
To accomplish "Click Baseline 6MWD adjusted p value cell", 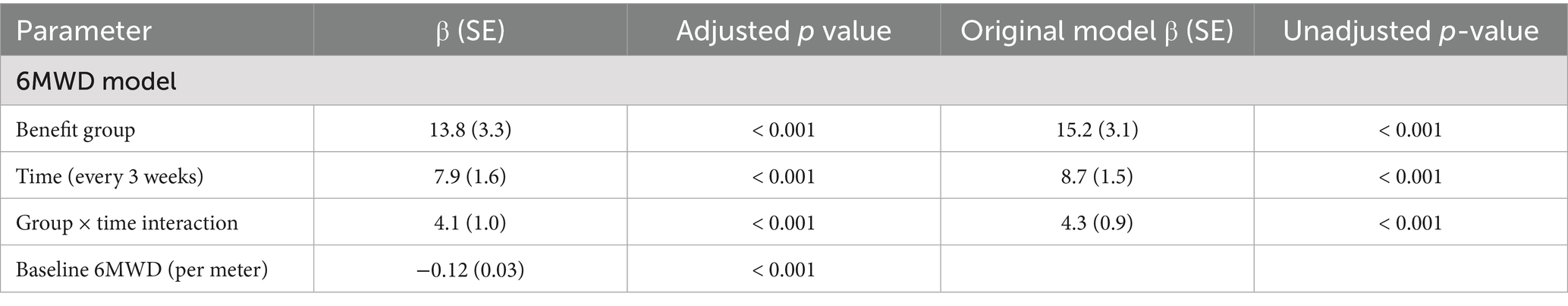I will [x=784, y=270].
